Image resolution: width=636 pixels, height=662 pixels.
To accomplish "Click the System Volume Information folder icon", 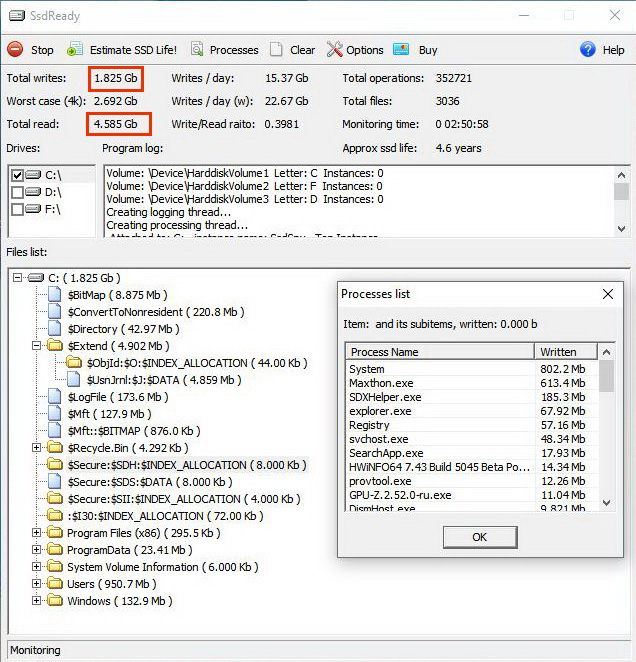I will point(54,567).
